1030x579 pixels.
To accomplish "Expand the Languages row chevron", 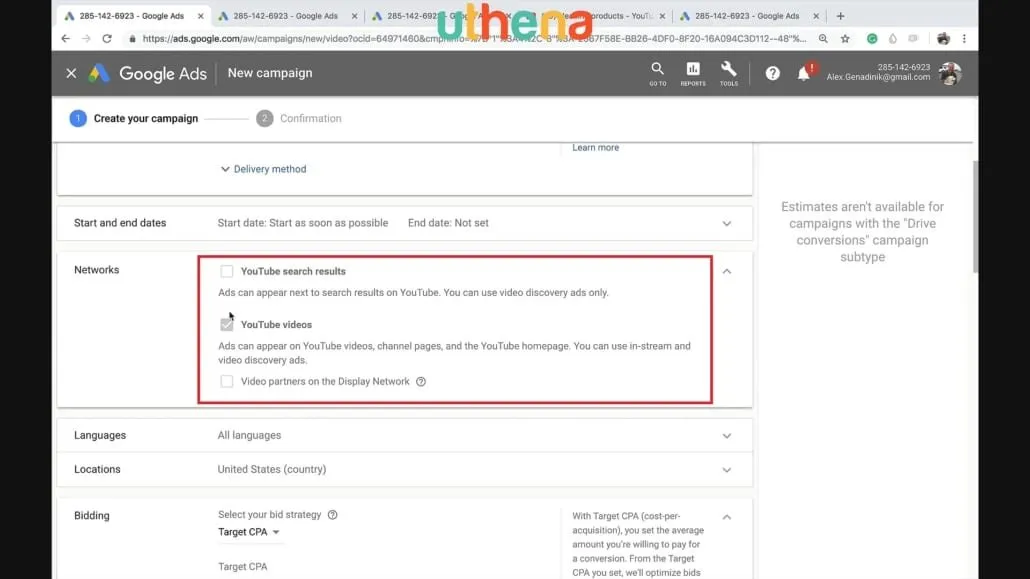I will [727, 436].
